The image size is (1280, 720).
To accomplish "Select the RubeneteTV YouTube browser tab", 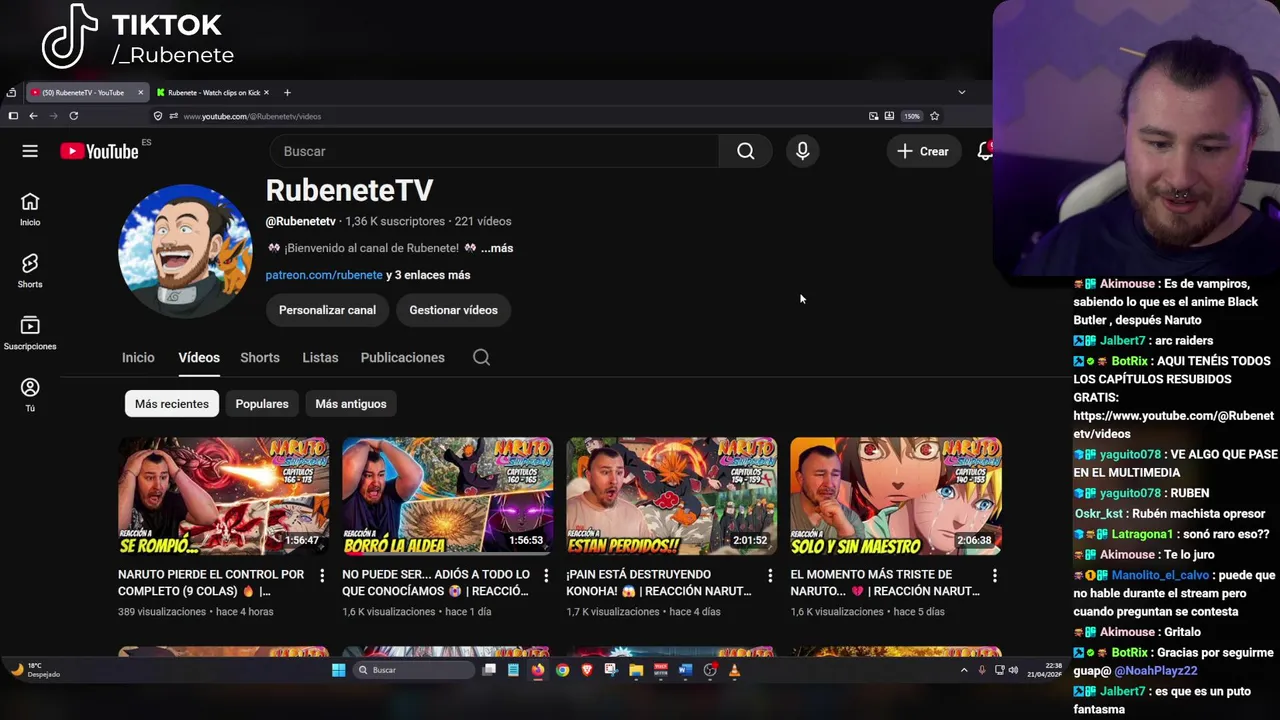I will [x=87, y=93].
